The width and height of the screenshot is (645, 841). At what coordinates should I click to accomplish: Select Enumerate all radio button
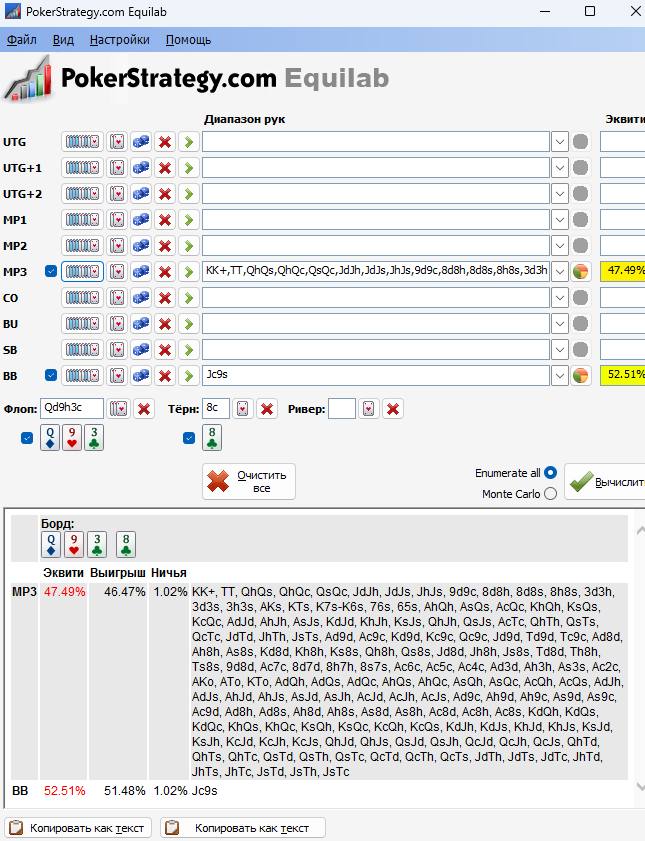pos(551,473)
